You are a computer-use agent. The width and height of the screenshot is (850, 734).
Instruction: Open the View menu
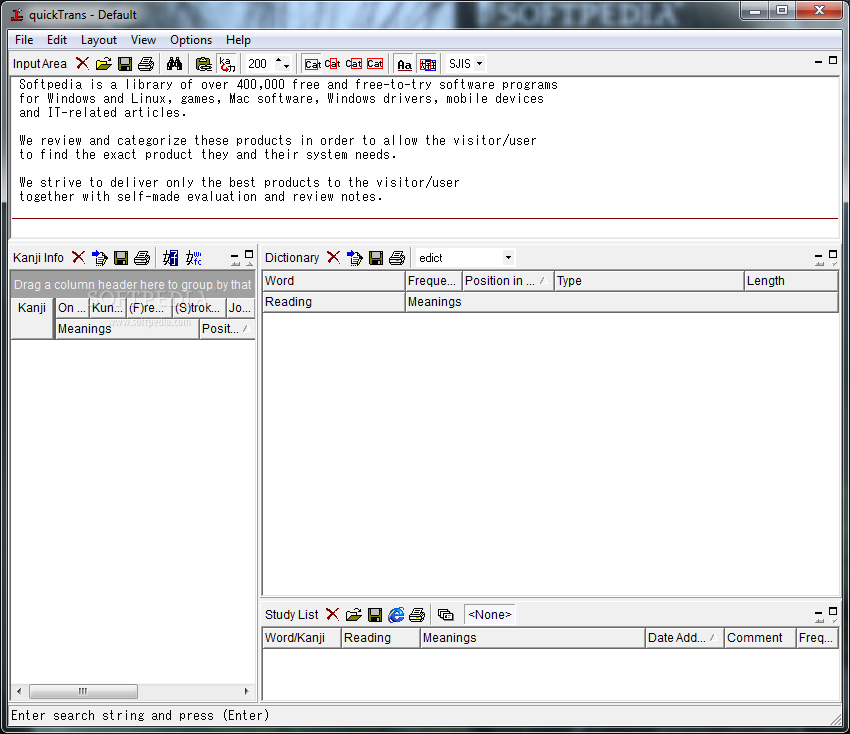tap(143, 40)
